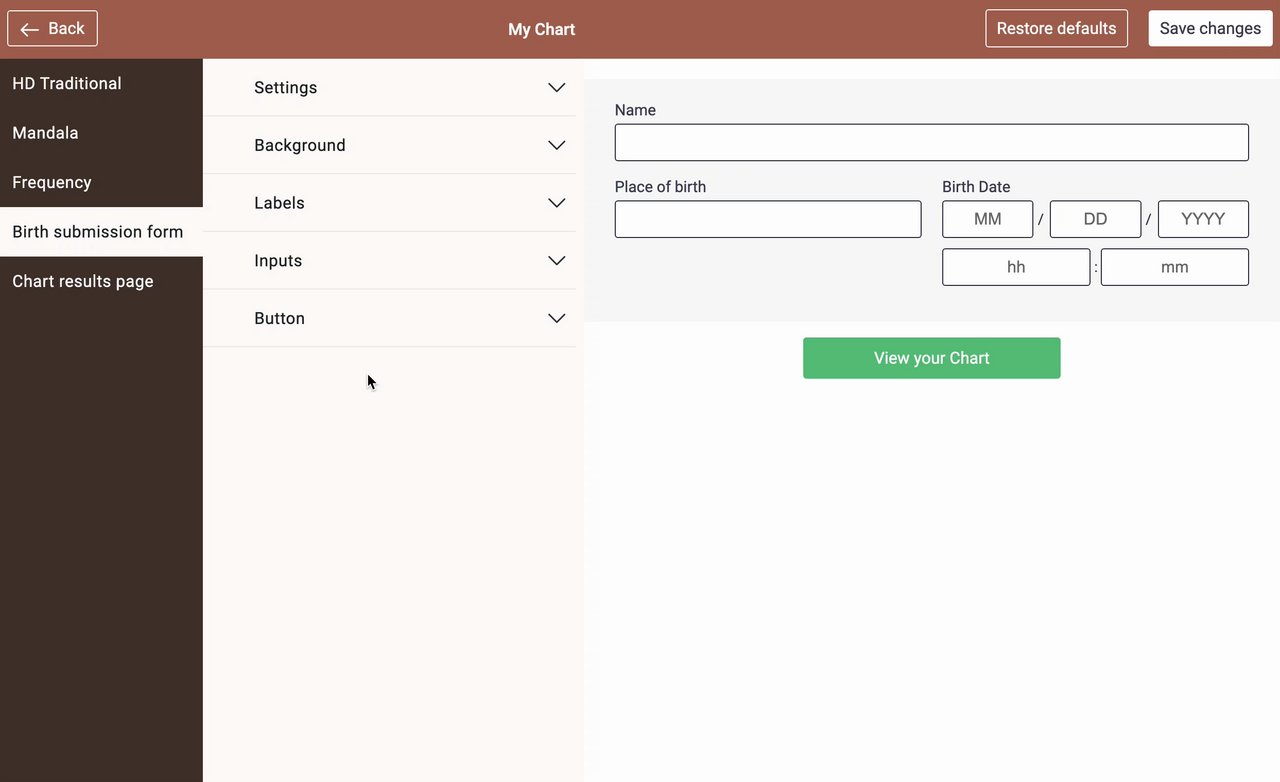Viewport: 1280px width, 782px height.
Task: Click the MM month field
Action: click(x=987, y=219)
